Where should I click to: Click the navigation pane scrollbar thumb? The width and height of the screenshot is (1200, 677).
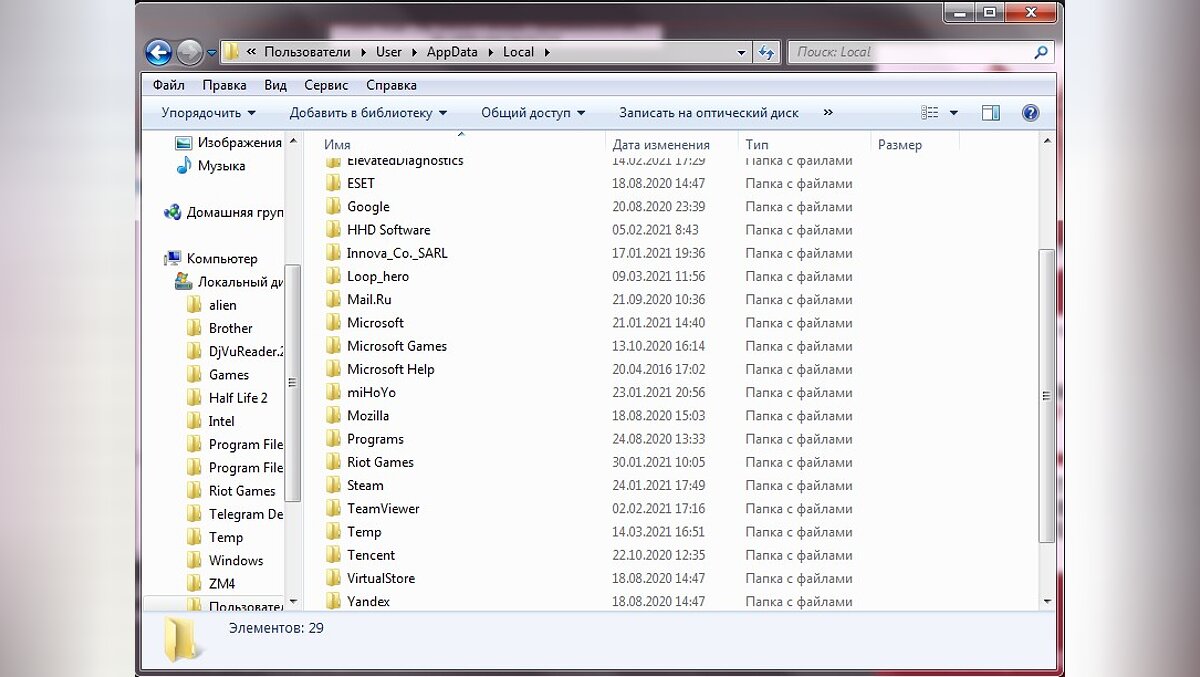pyautogui.click(x=293, y=382)
